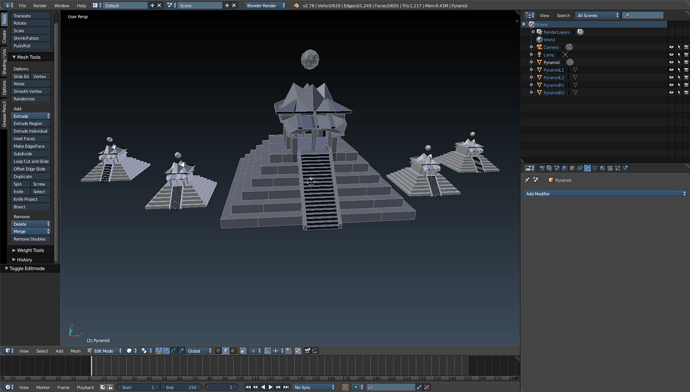690x392 pixels.
Task: Toggle visibility eye for Lamp
Action: pyautogui.click(x=671, y=55)
